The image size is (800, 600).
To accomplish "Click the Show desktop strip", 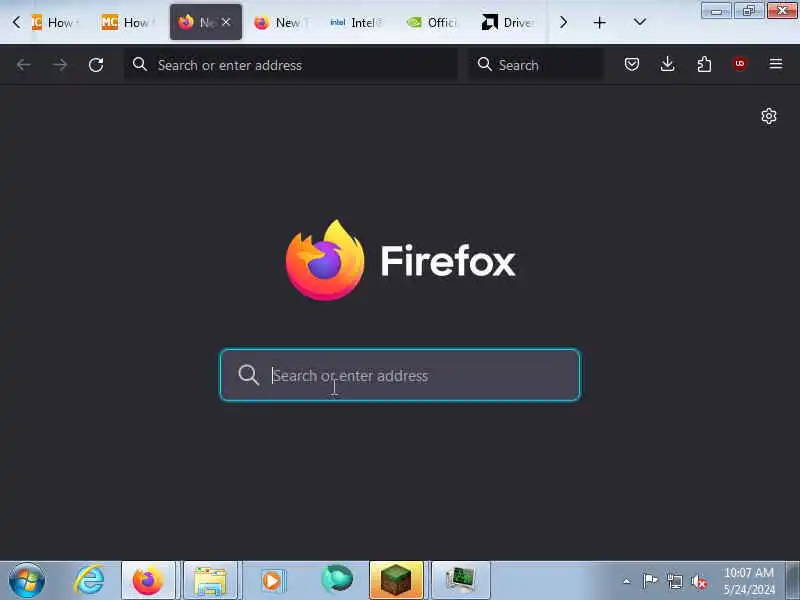I will 793,581.
